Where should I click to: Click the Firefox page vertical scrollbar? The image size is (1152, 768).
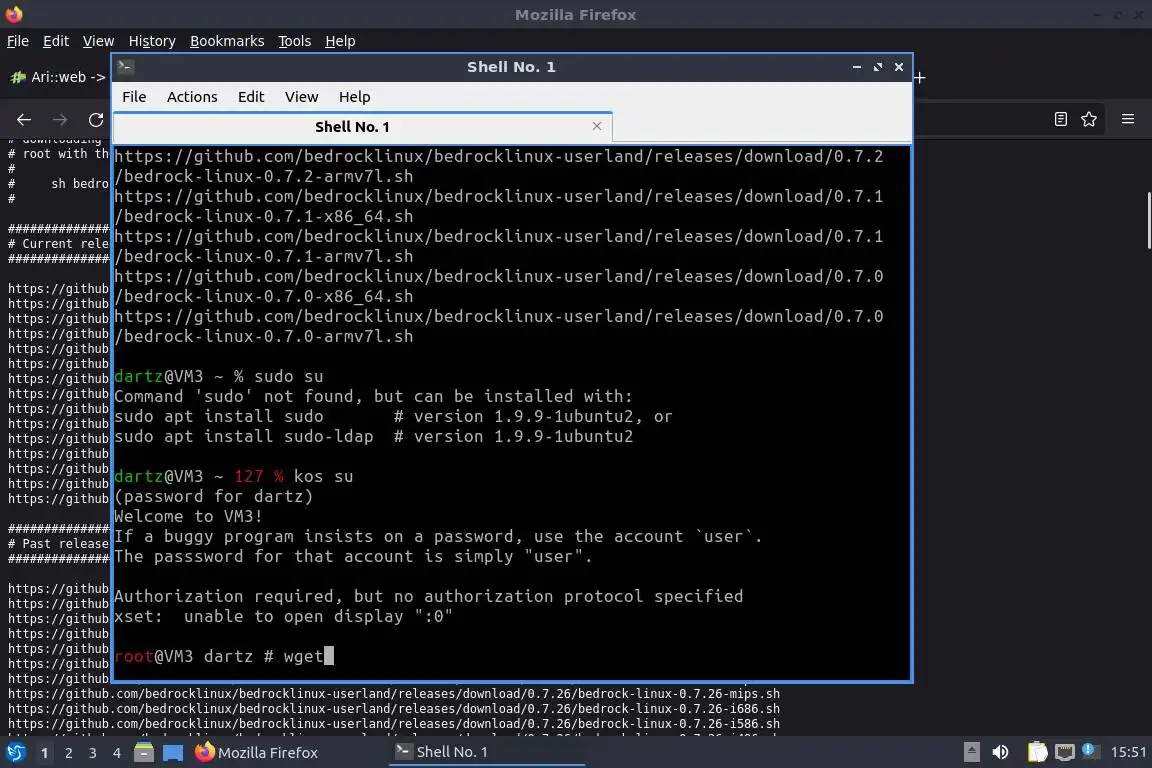coord(1148,220)
